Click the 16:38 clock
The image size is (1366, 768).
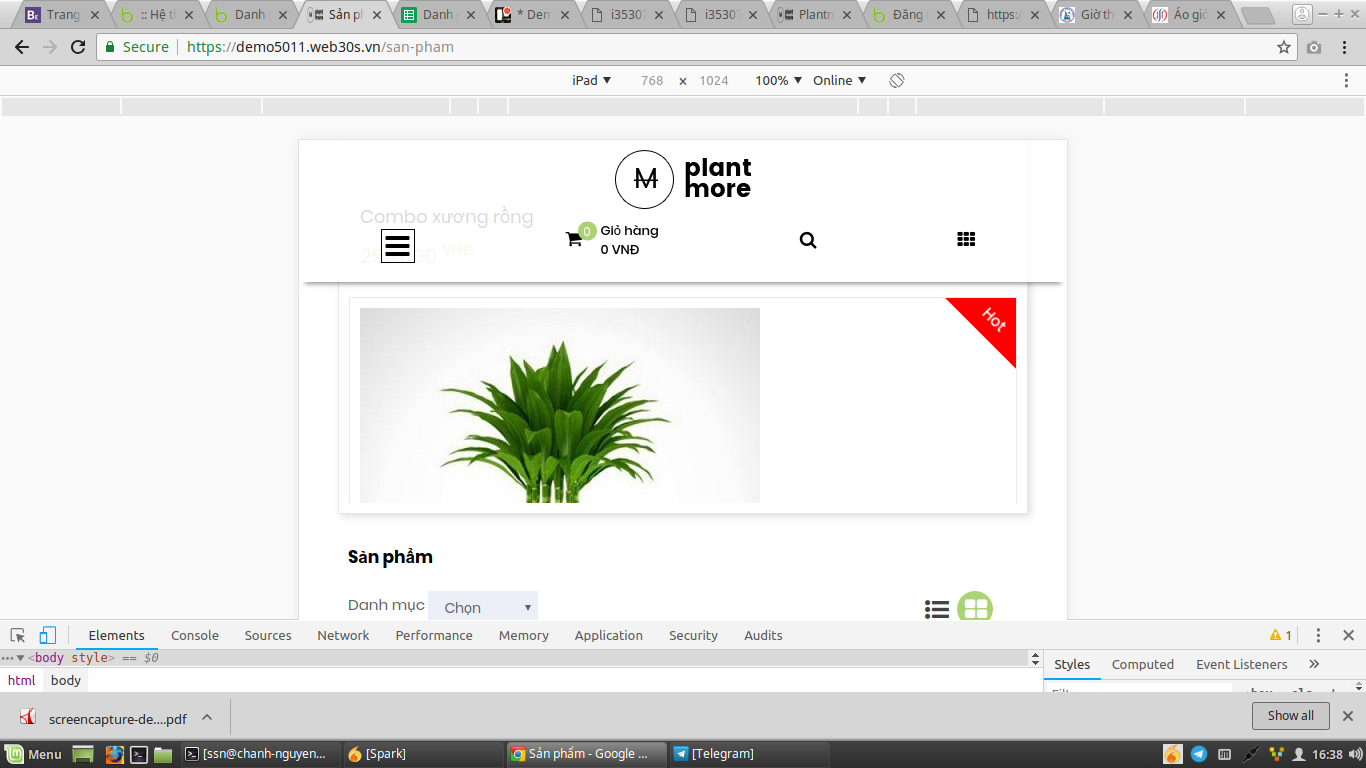(1327, 754)
